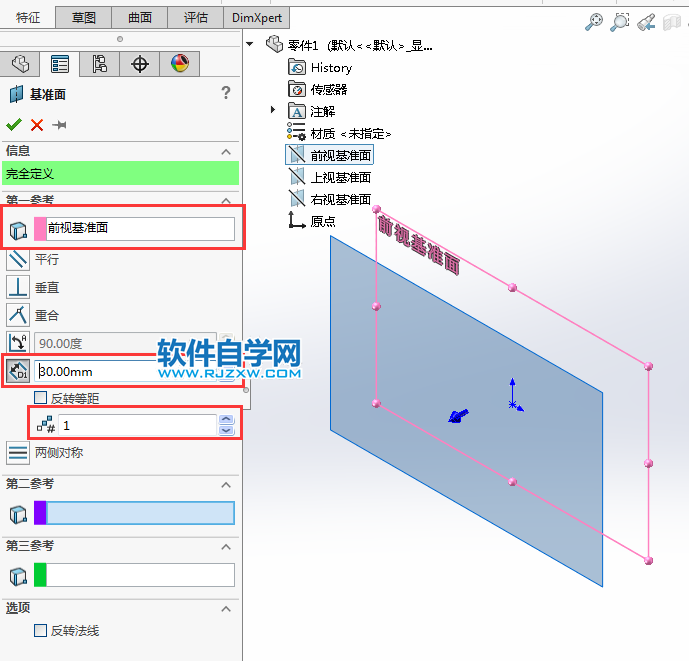Switch to the 评估 tab

pyautogui.click(x=196, y=18)
